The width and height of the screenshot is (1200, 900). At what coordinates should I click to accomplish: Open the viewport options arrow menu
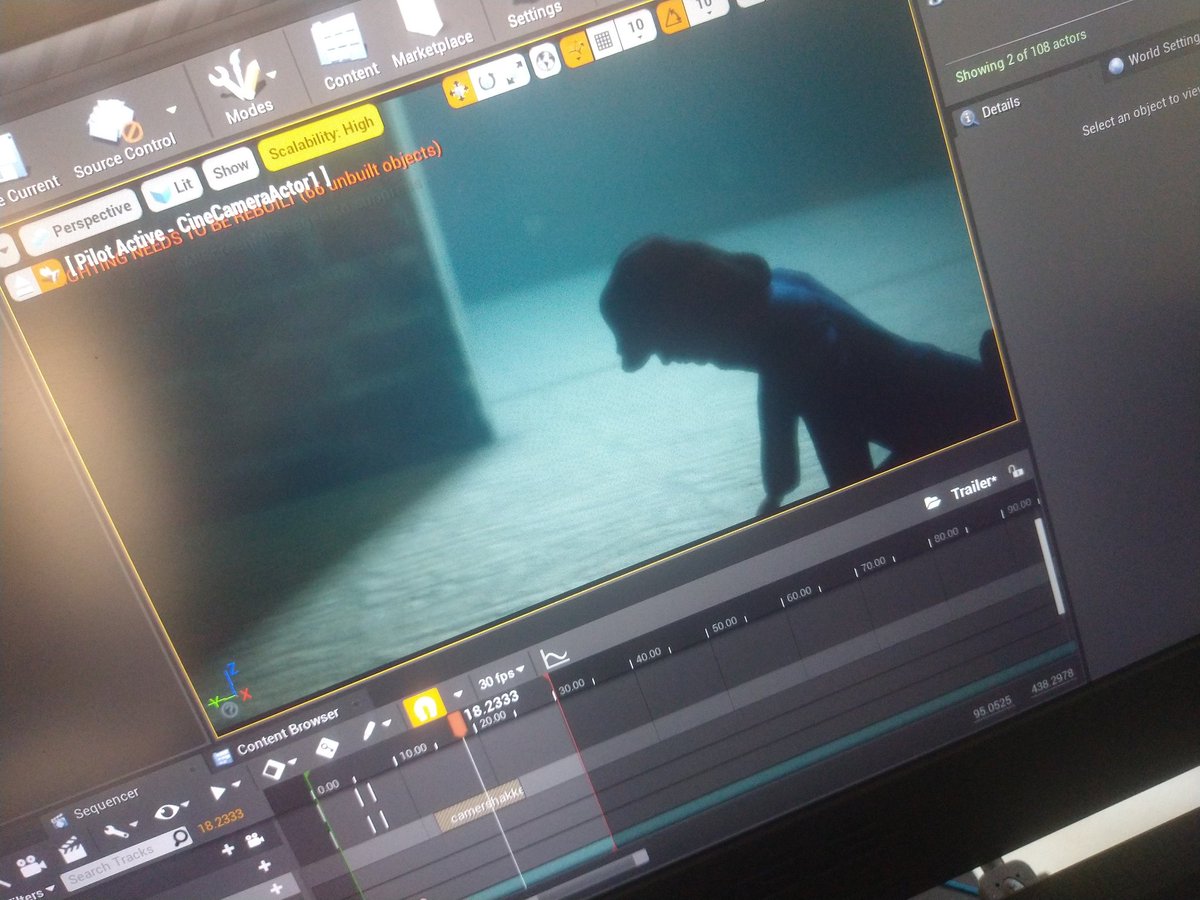click(x=6, y=250)
